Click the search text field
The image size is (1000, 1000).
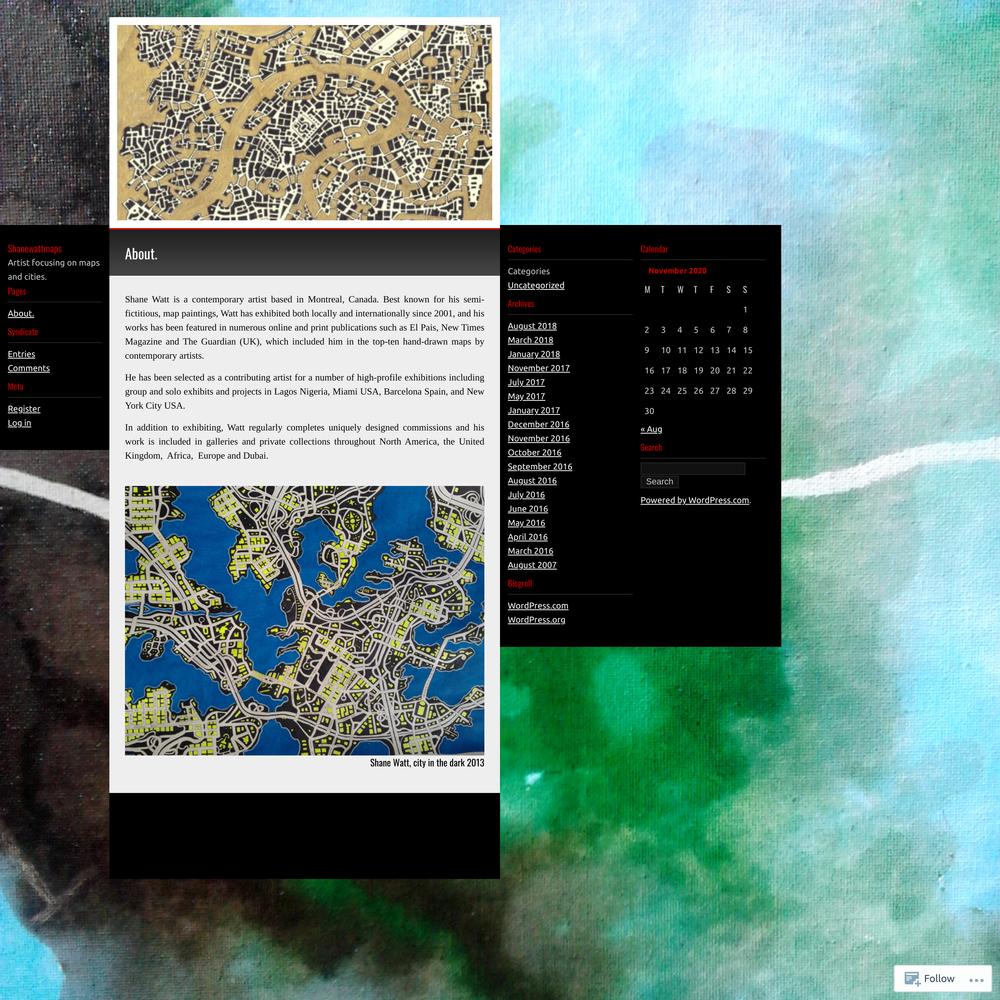[693, 469]
